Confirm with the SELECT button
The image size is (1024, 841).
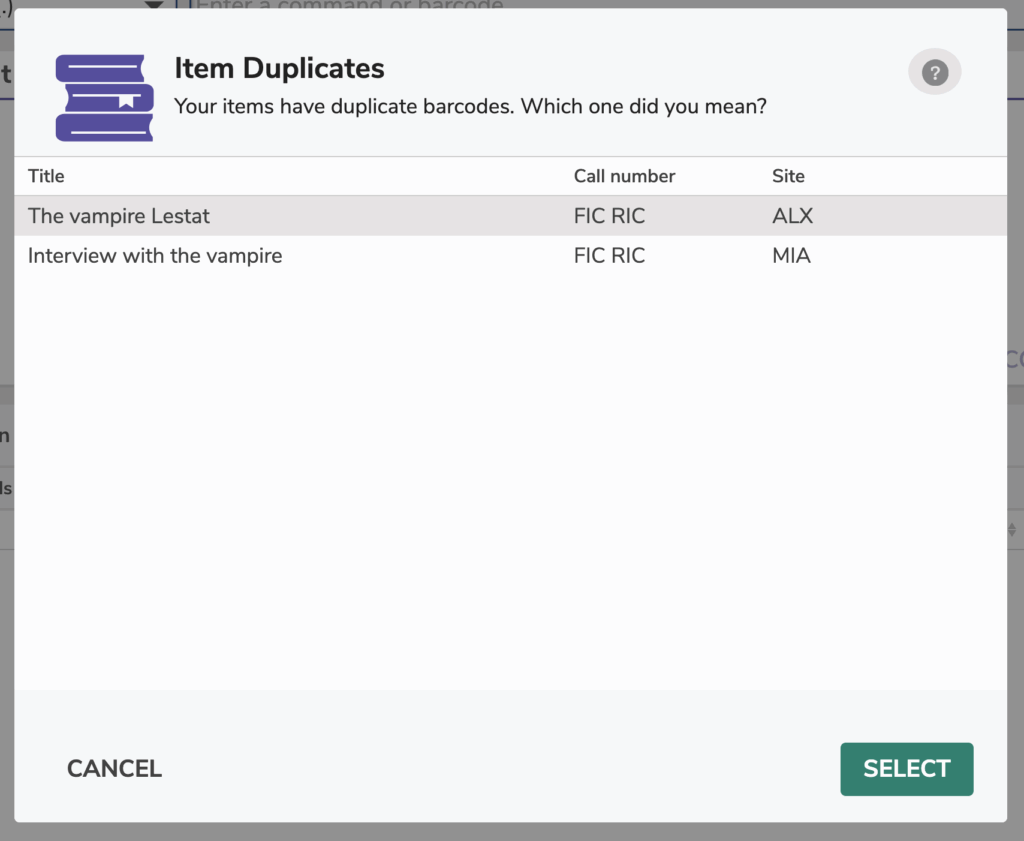tap(906, 769)
